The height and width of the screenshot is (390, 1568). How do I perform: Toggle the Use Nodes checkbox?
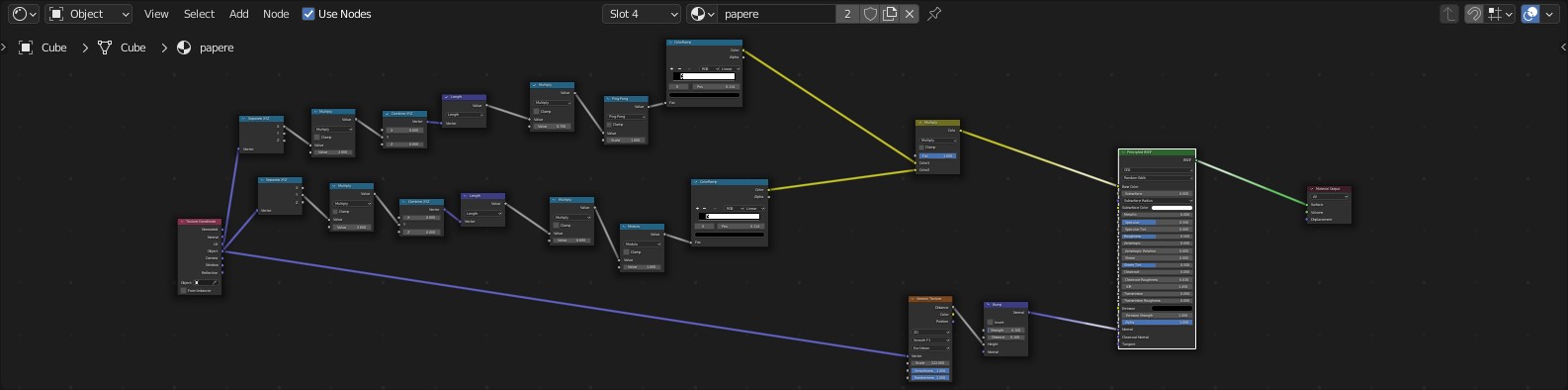click(x=308, y=14)
